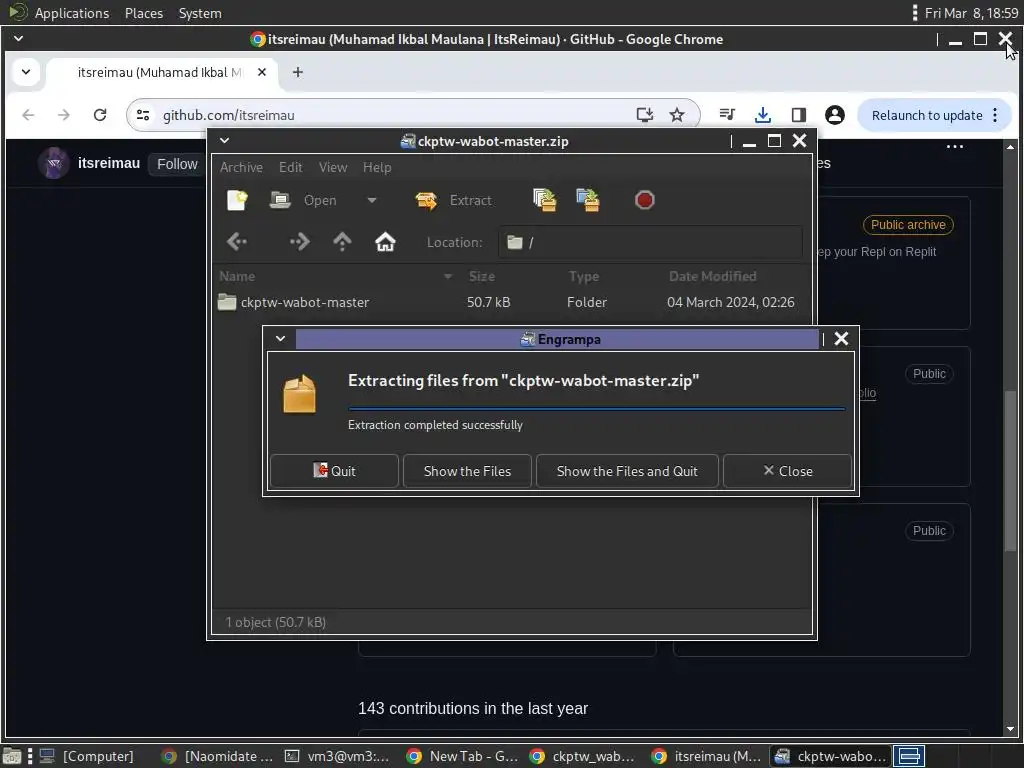This screenshot has height=768, width=1024.
Task: Click the Add Folder to archive icon
Action: point(588,200)
